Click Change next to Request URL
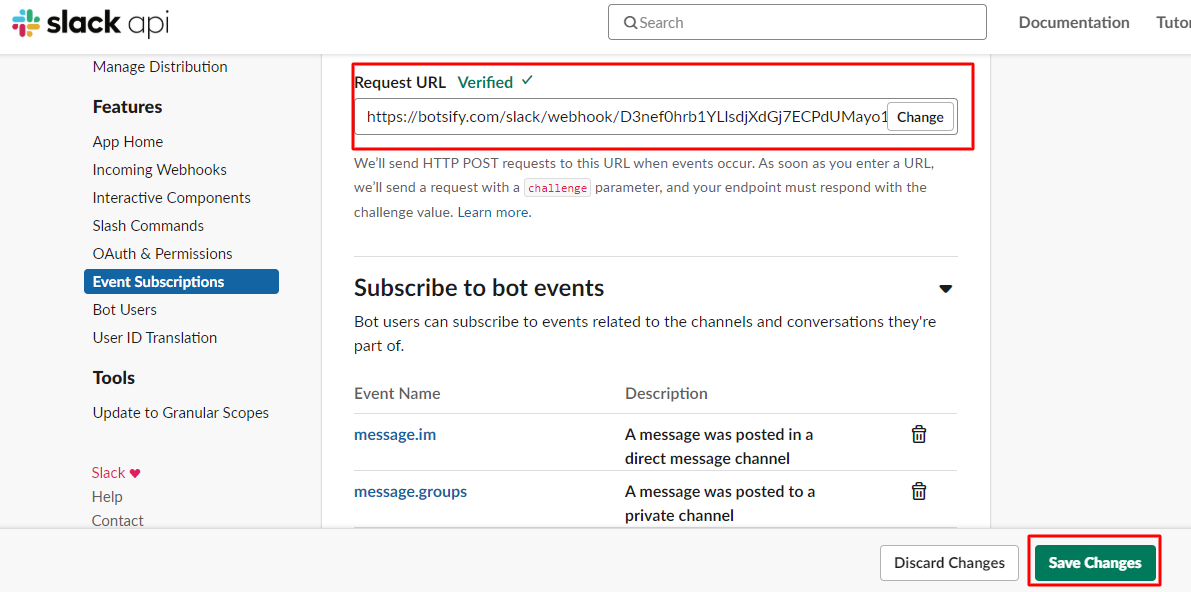Image resolution: width=1191 pixels, height=592 pixels. click(919, 117)
